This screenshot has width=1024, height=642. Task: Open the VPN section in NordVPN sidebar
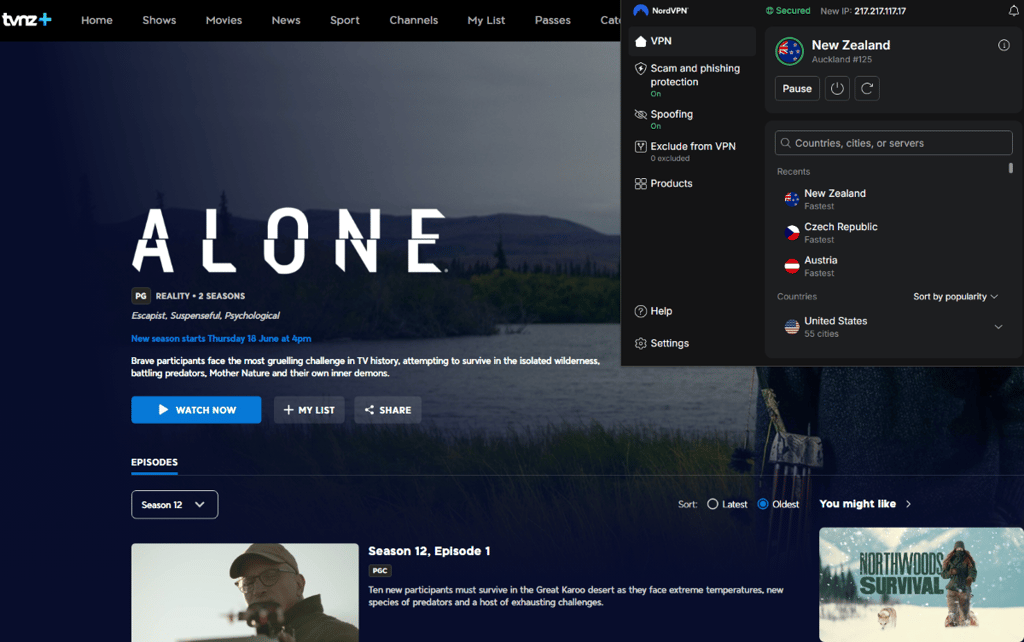pos(692,41)
